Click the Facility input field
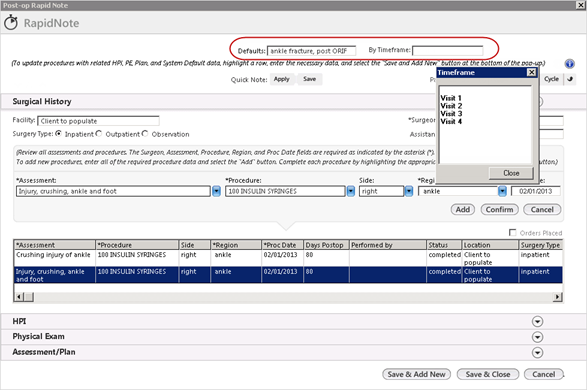Viewport: 587px width, 390px height. [98, 121]
